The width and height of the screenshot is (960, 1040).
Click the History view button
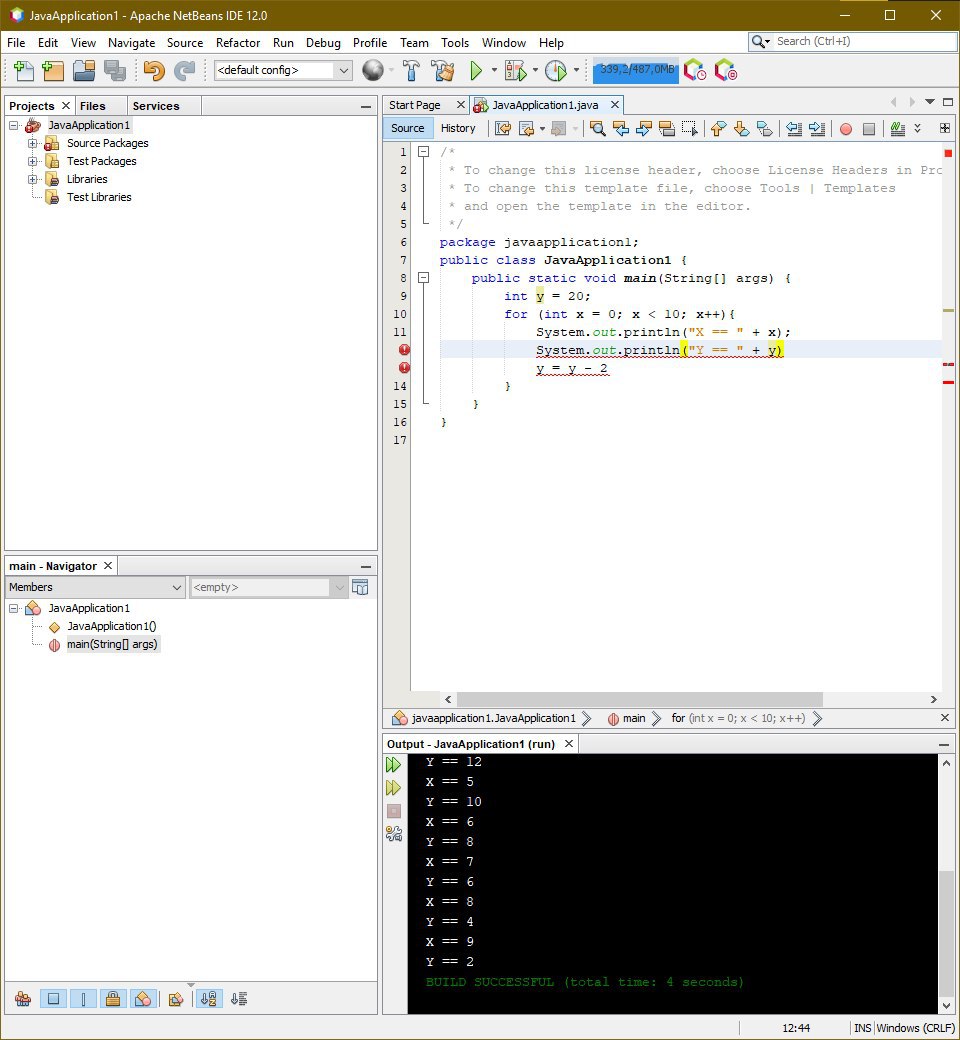point(458,129)
